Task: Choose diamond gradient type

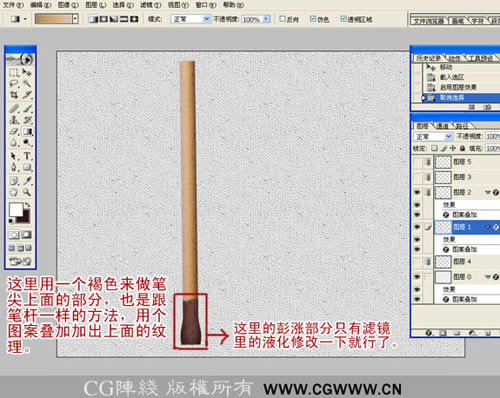Action: pyautogui.click(x=134, y=19)
